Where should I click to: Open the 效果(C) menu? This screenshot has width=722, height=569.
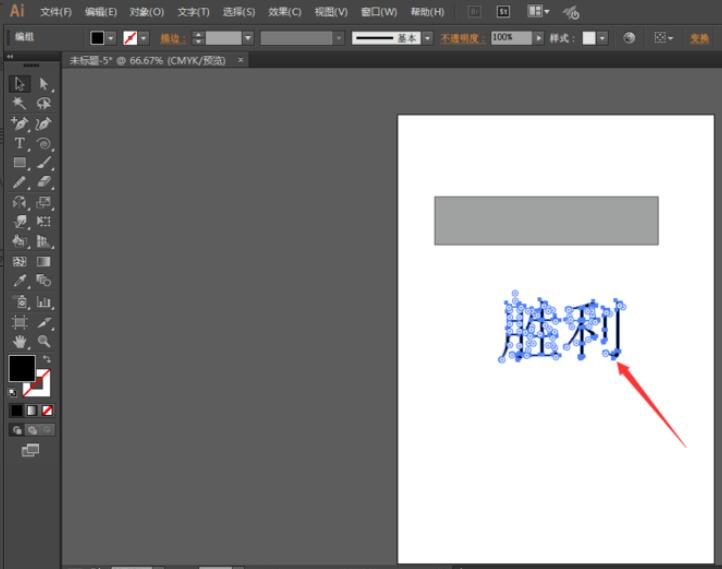(285, 12)
